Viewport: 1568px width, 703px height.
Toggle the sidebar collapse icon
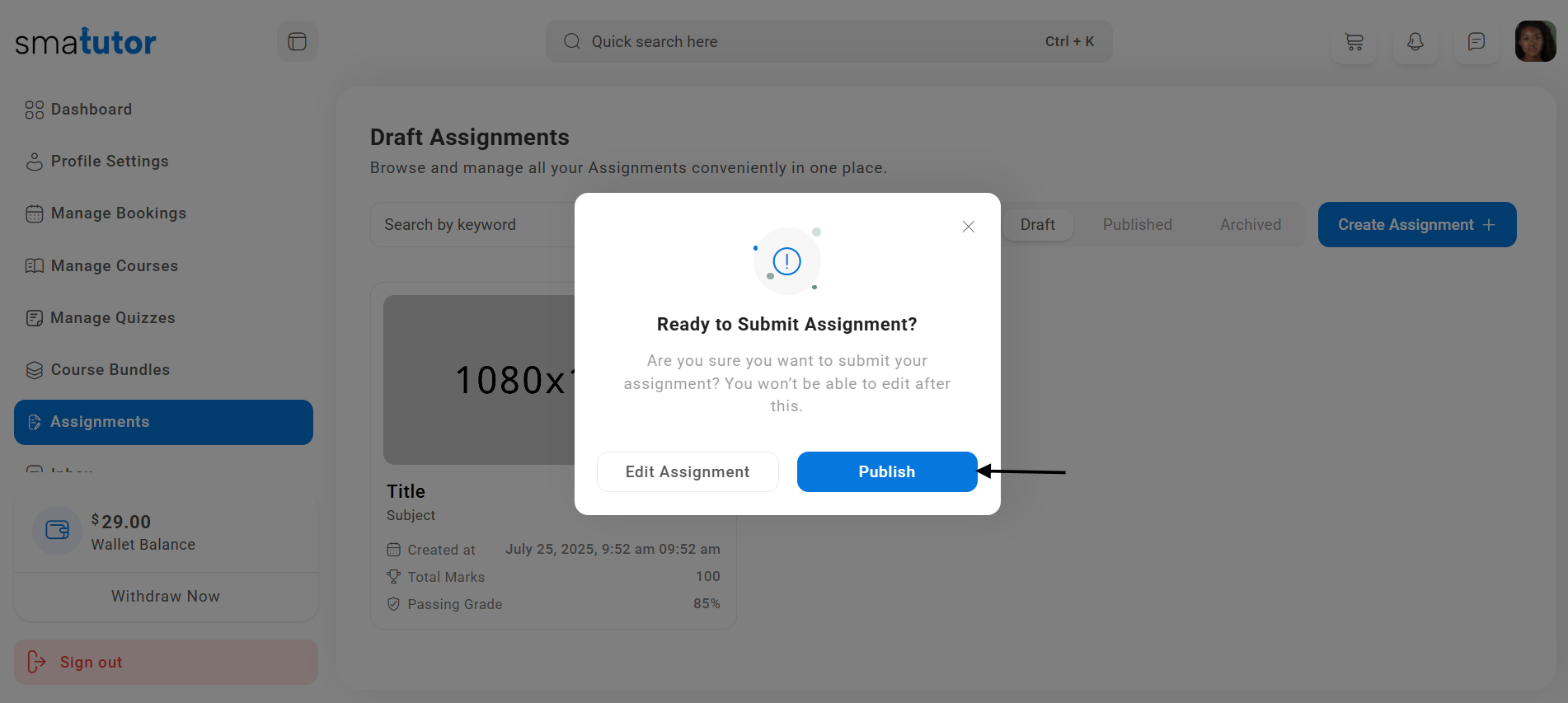(x=298, y=41)
